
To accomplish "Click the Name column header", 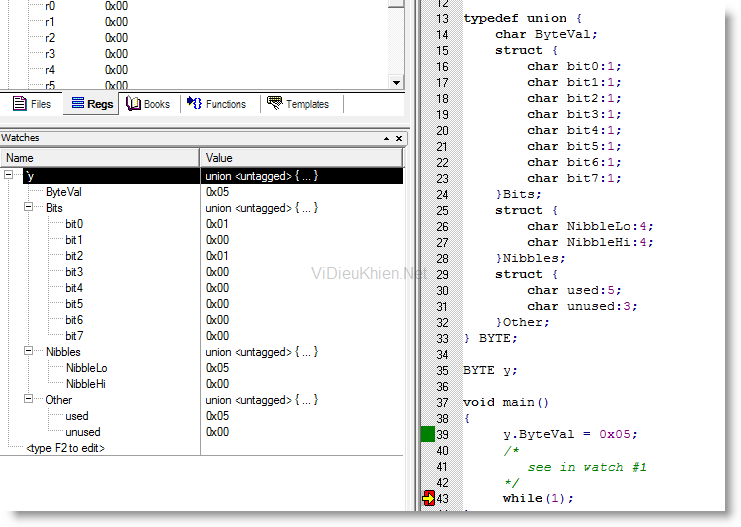I will (100, 158).
